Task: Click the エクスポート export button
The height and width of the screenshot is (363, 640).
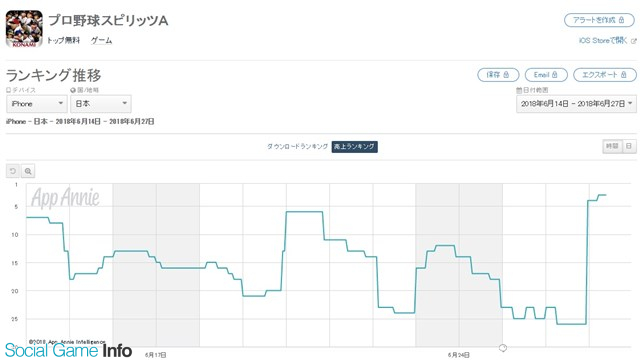Action: click(604, 75)
